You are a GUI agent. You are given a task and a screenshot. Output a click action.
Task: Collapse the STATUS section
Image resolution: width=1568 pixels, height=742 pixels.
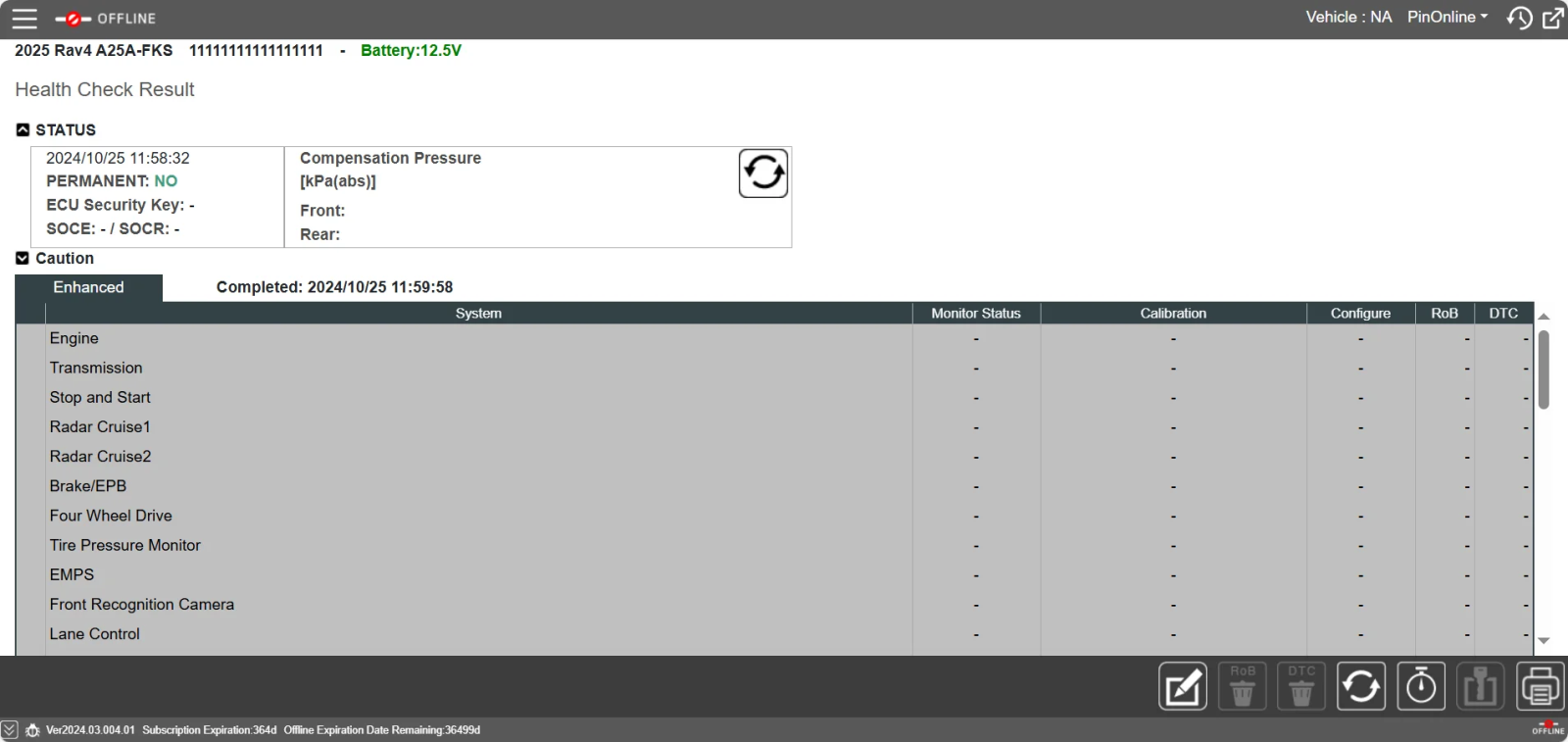click(23, 129)
